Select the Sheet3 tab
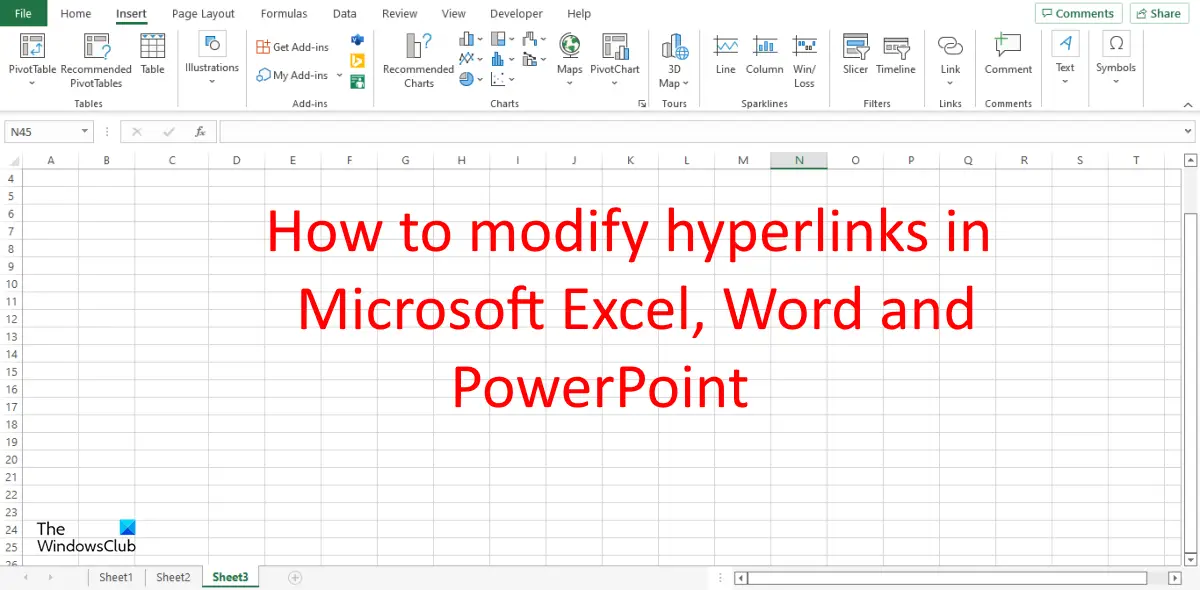The height and width of the screenshot is (590, 1200). pos(230,577)
